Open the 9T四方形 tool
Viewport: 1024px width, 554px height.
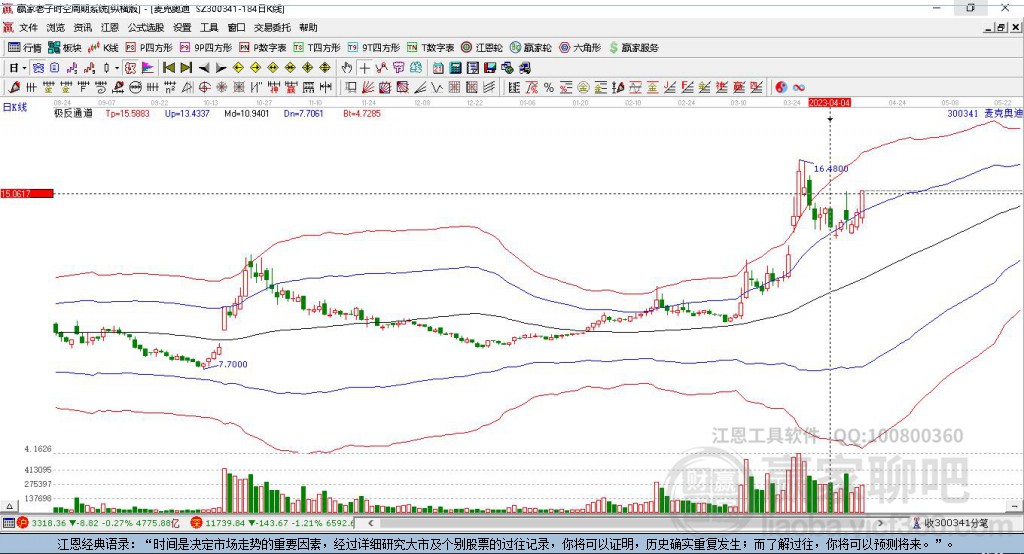(374, 48)
